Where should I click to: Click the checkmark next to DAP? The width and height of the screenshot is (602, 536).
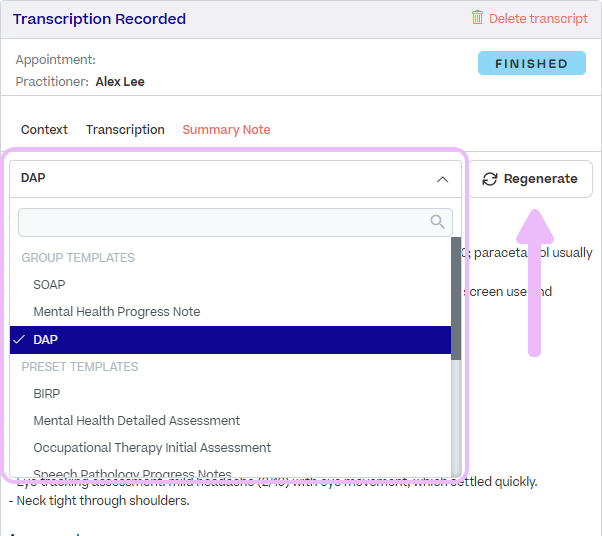[19, 339]
